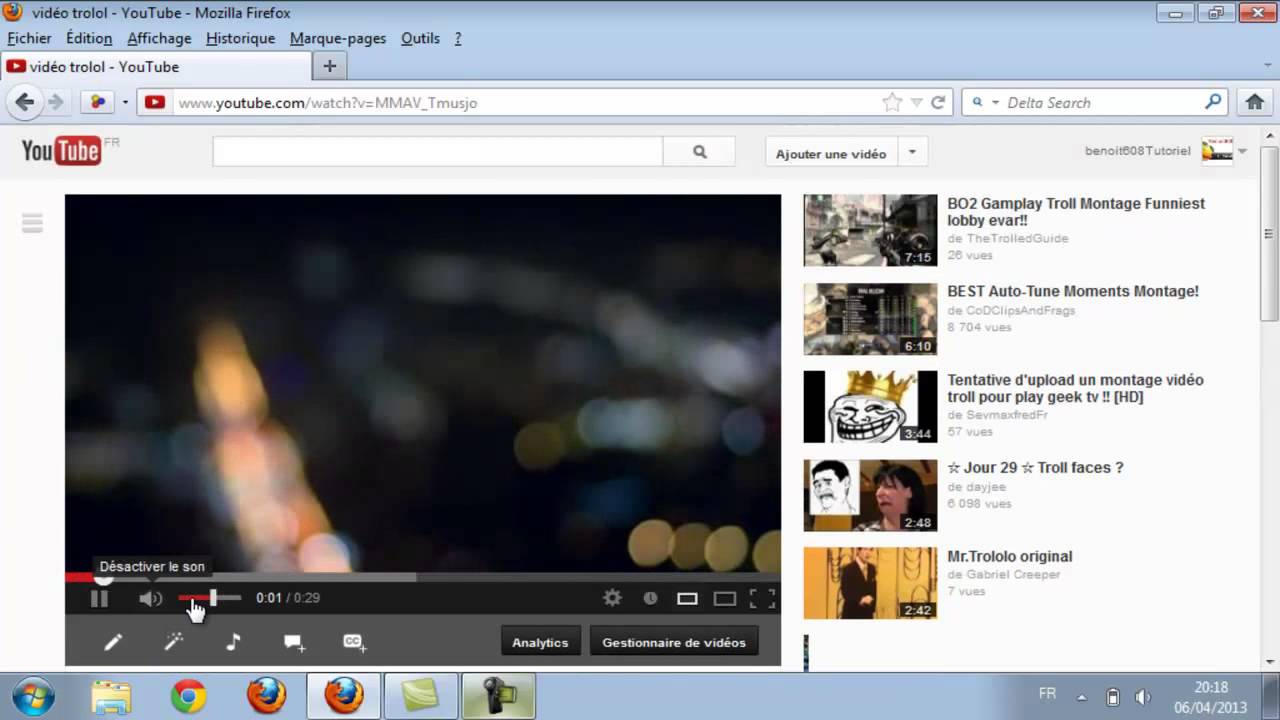The image size is (1280, 720).
Task: Focus the YouTube search field
Action: pos(437,152)
